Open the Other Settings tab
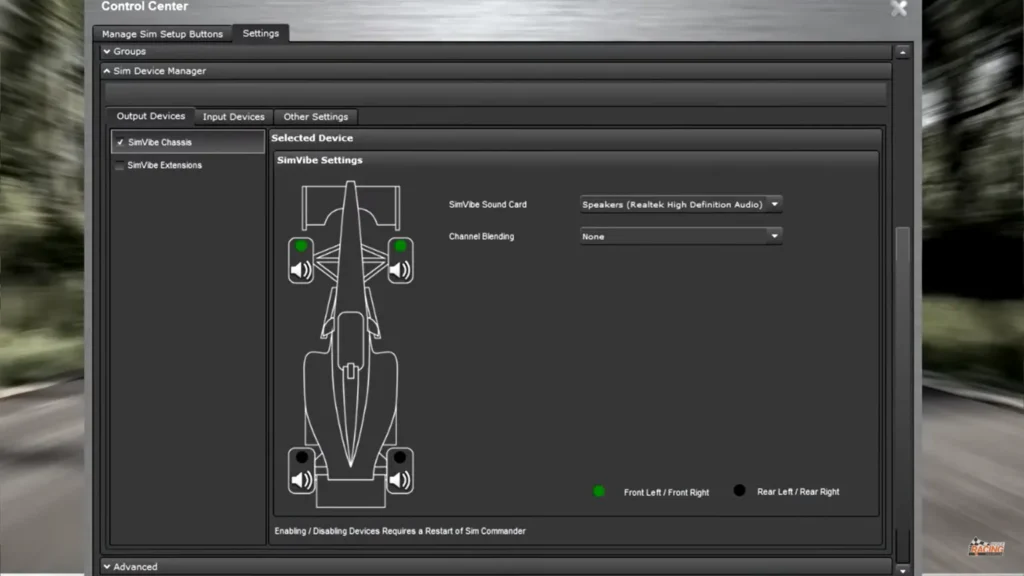Image resolution: width=1024 pixels, height=576 pixels. coord(315,116)
